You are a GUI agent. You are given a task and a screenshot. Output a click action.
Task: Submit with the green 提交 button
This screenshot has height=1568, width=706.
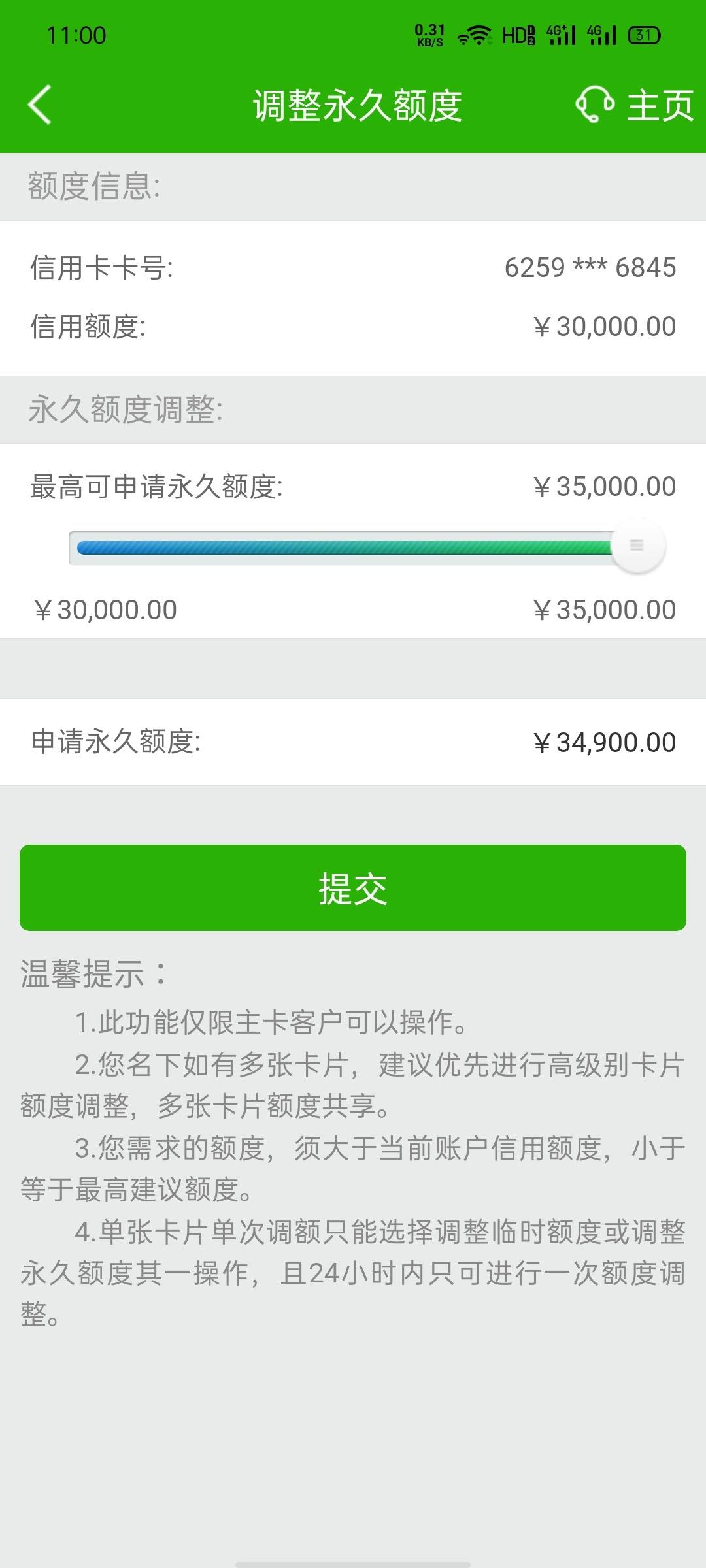(x=353, y=888)
